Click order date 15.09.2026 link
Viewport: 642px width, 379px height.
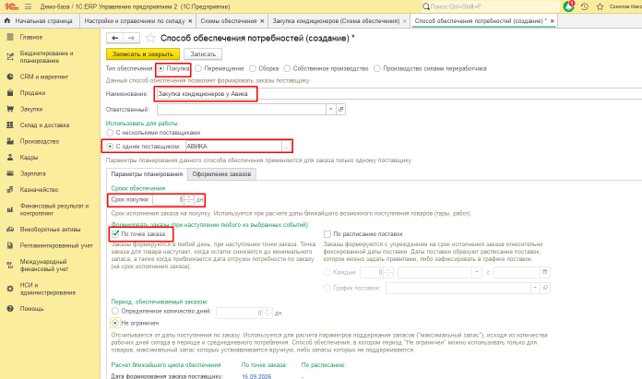click(256, 376)
